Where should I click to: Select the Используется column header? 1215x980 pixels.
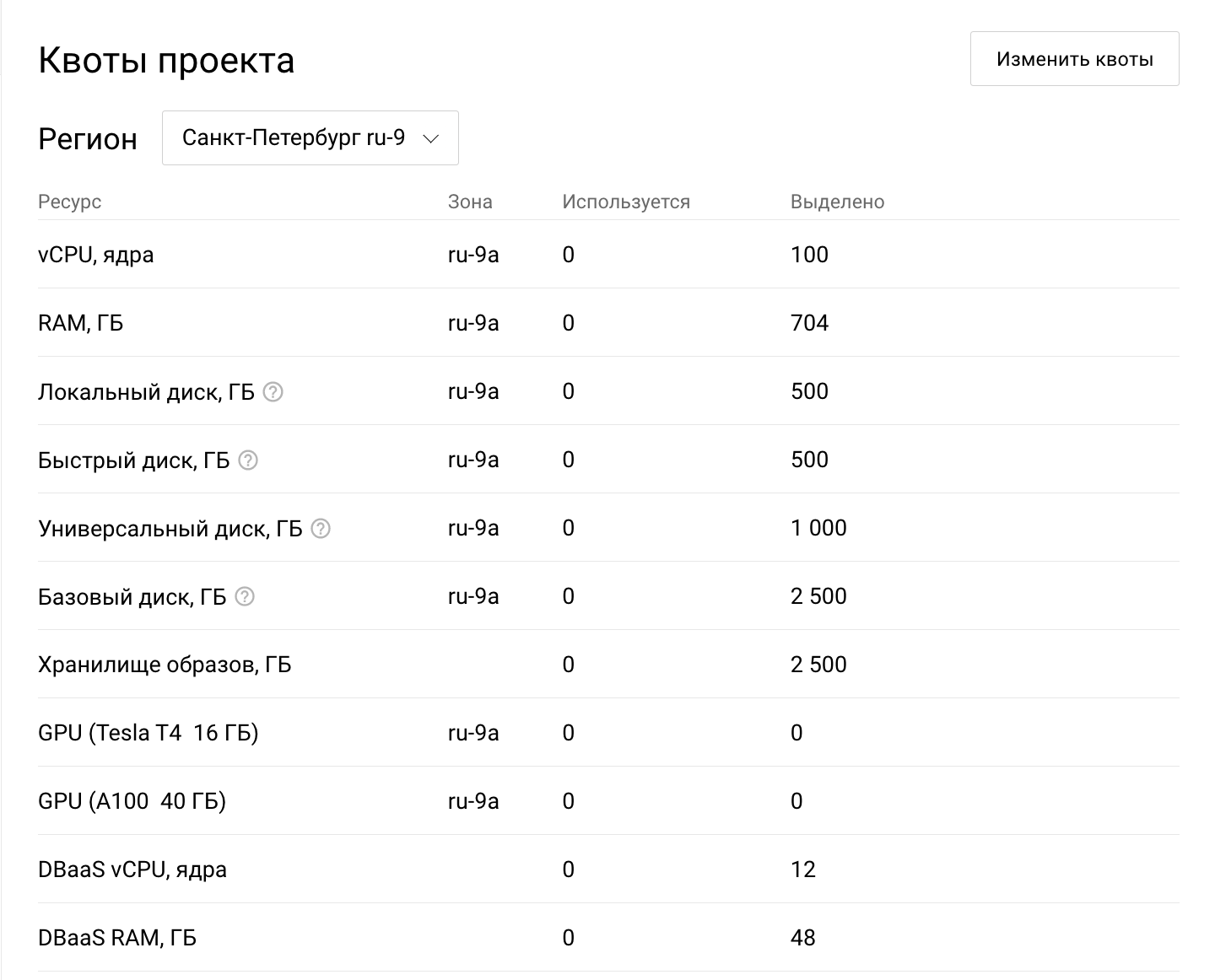pyautogui.click(x=624, y=201)
